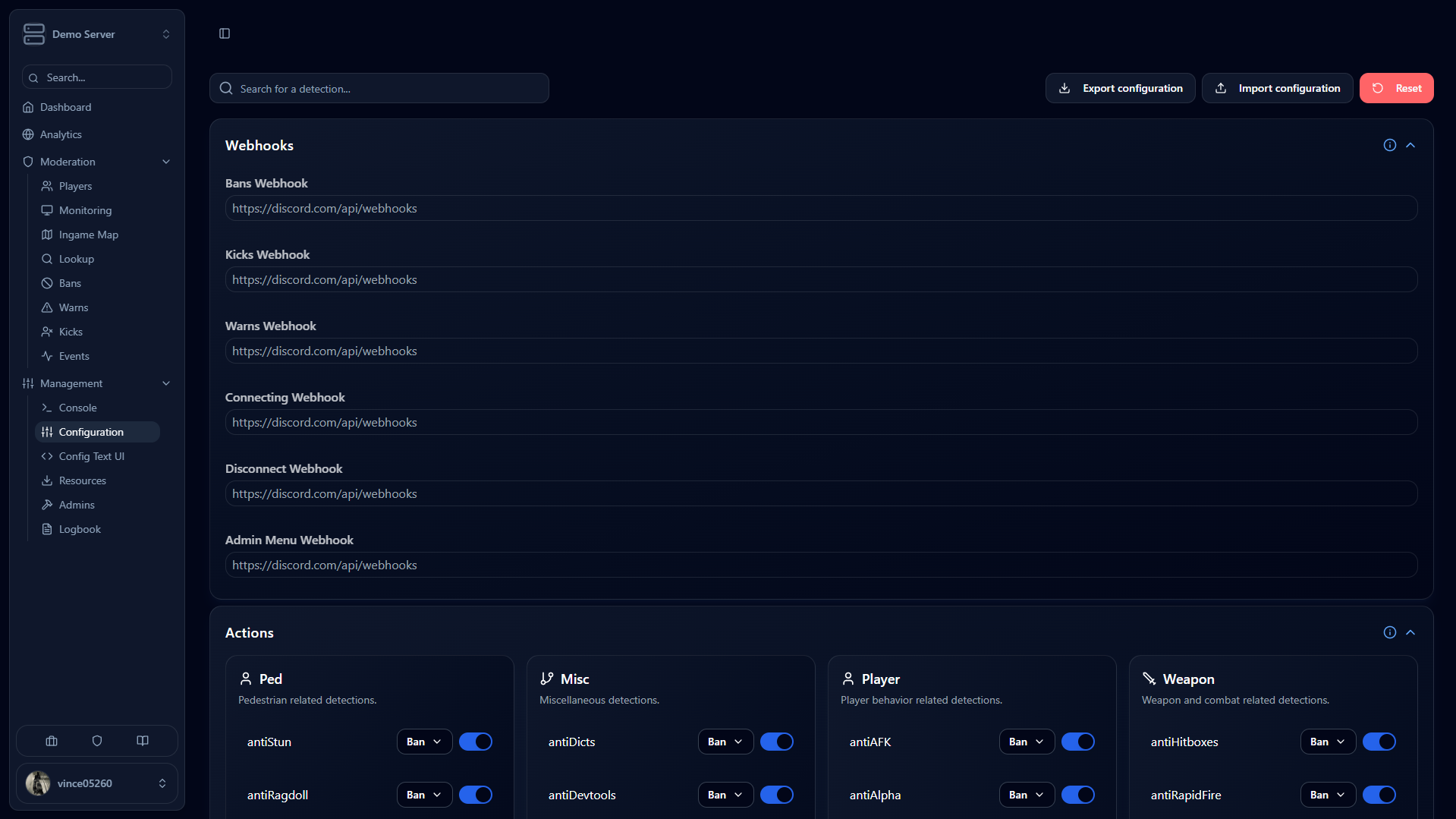Go to the Configuration page
Viewport: 1456px width, 819px height.
(97, 432)
